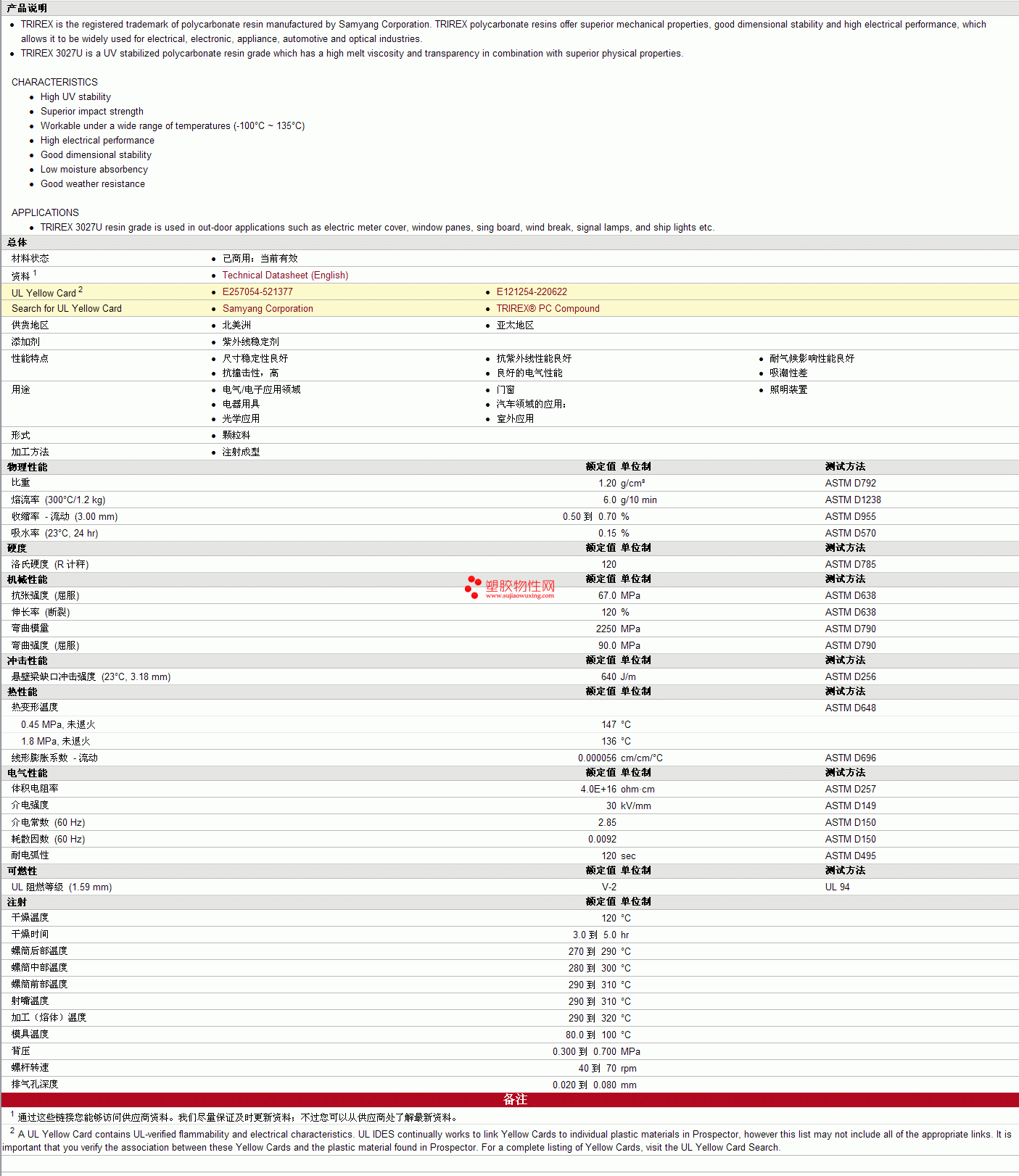Select the 'Low moisture absorbency' bullet

(x=94, y=170)
